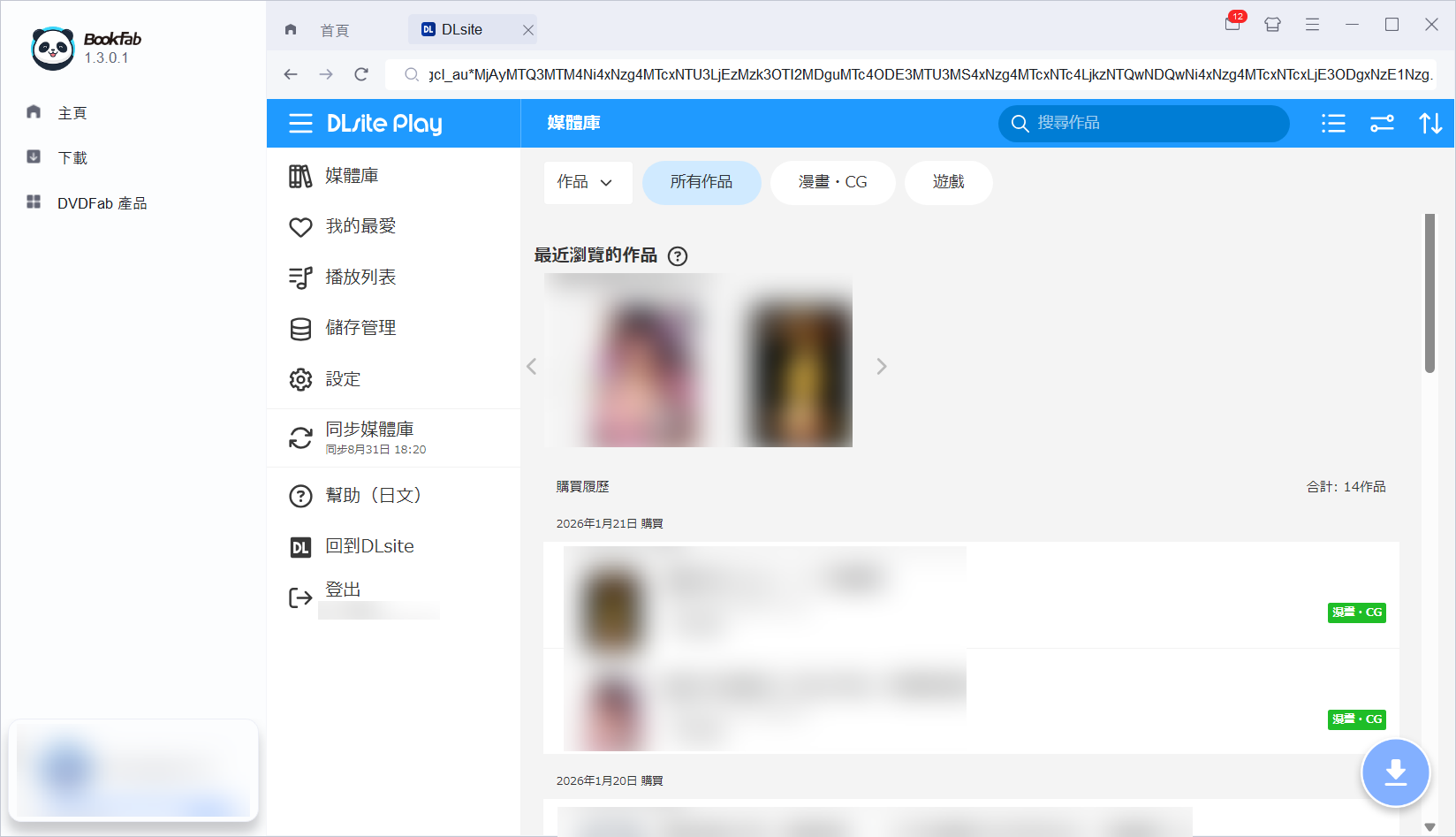Open the BookFab title bar menu

[x=1312, y=25]
